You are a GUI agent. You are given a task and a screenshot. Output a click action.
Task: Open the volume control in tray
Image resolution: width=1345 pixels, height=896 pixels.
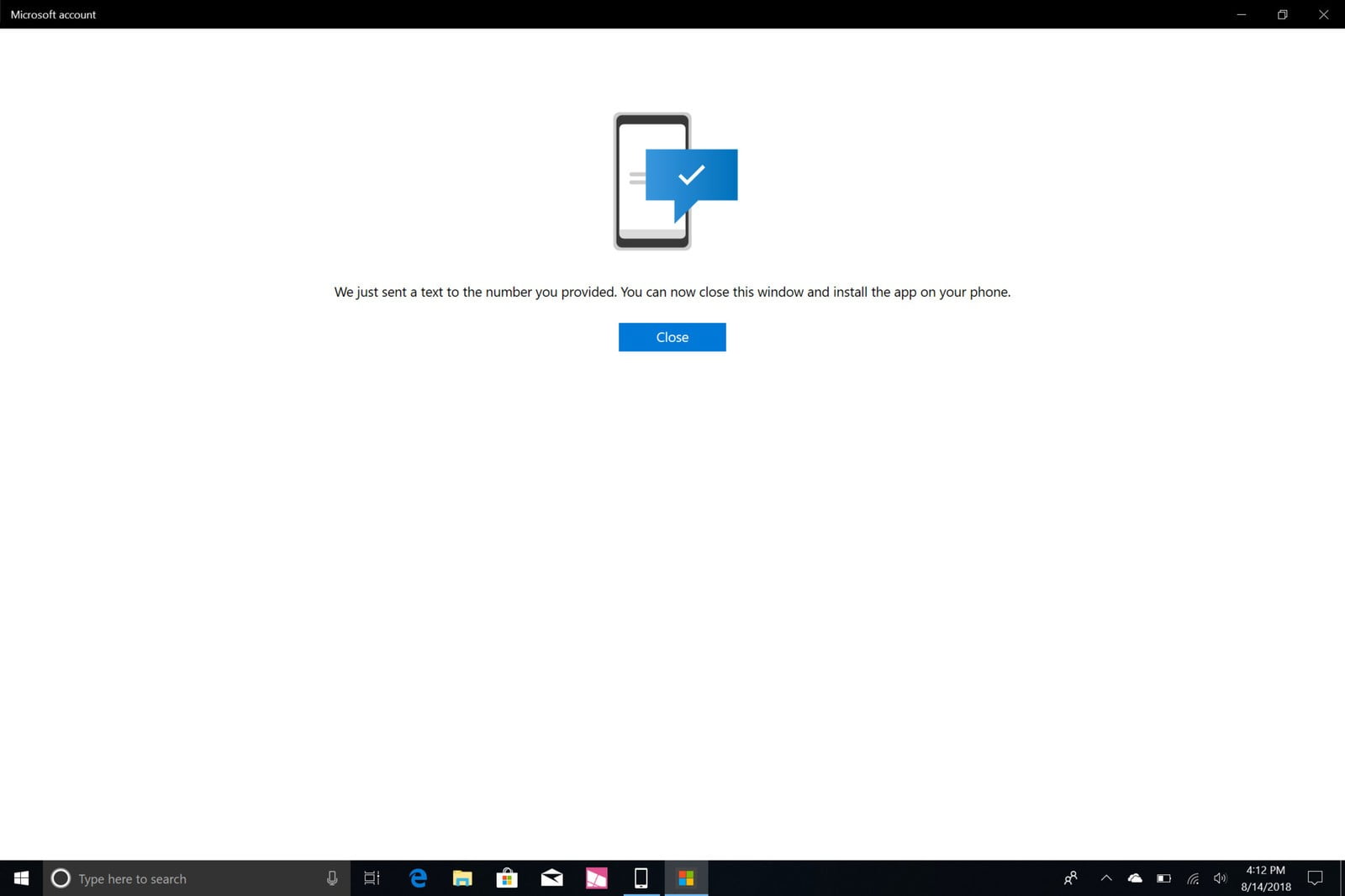click(1220, 878)
